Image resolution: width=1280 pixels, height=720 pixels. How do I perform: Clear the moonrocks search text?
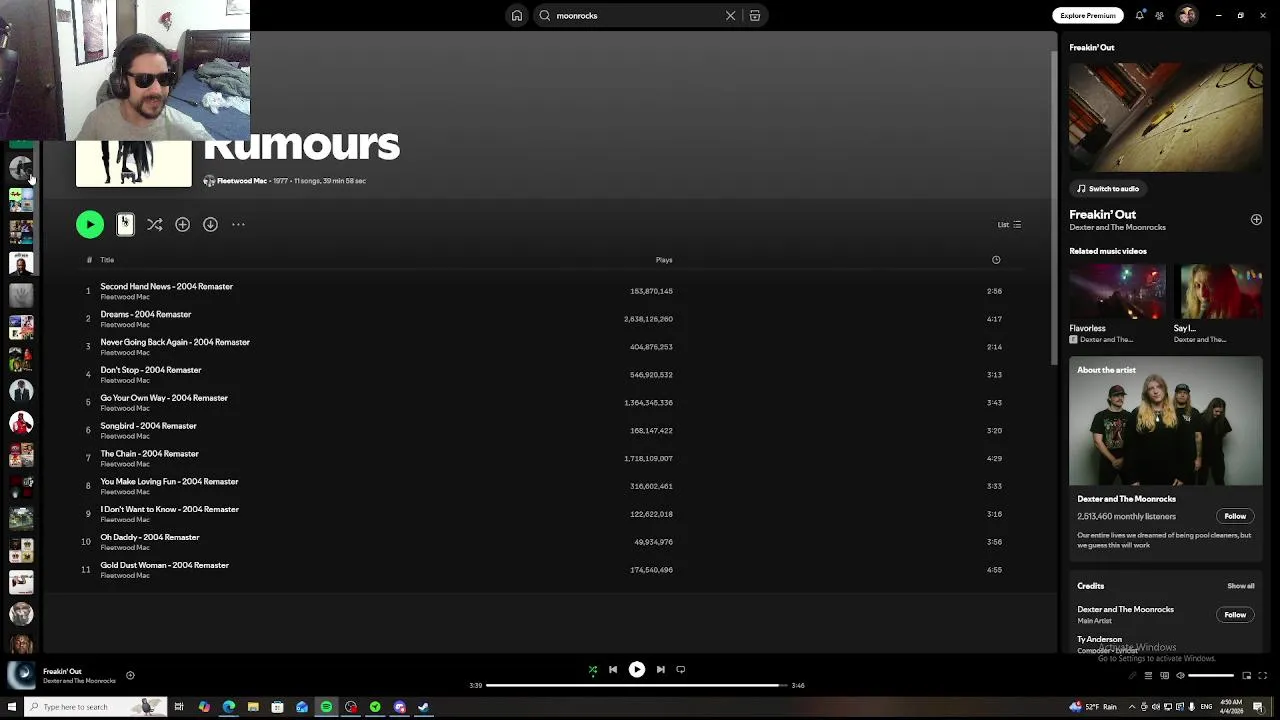730,16
